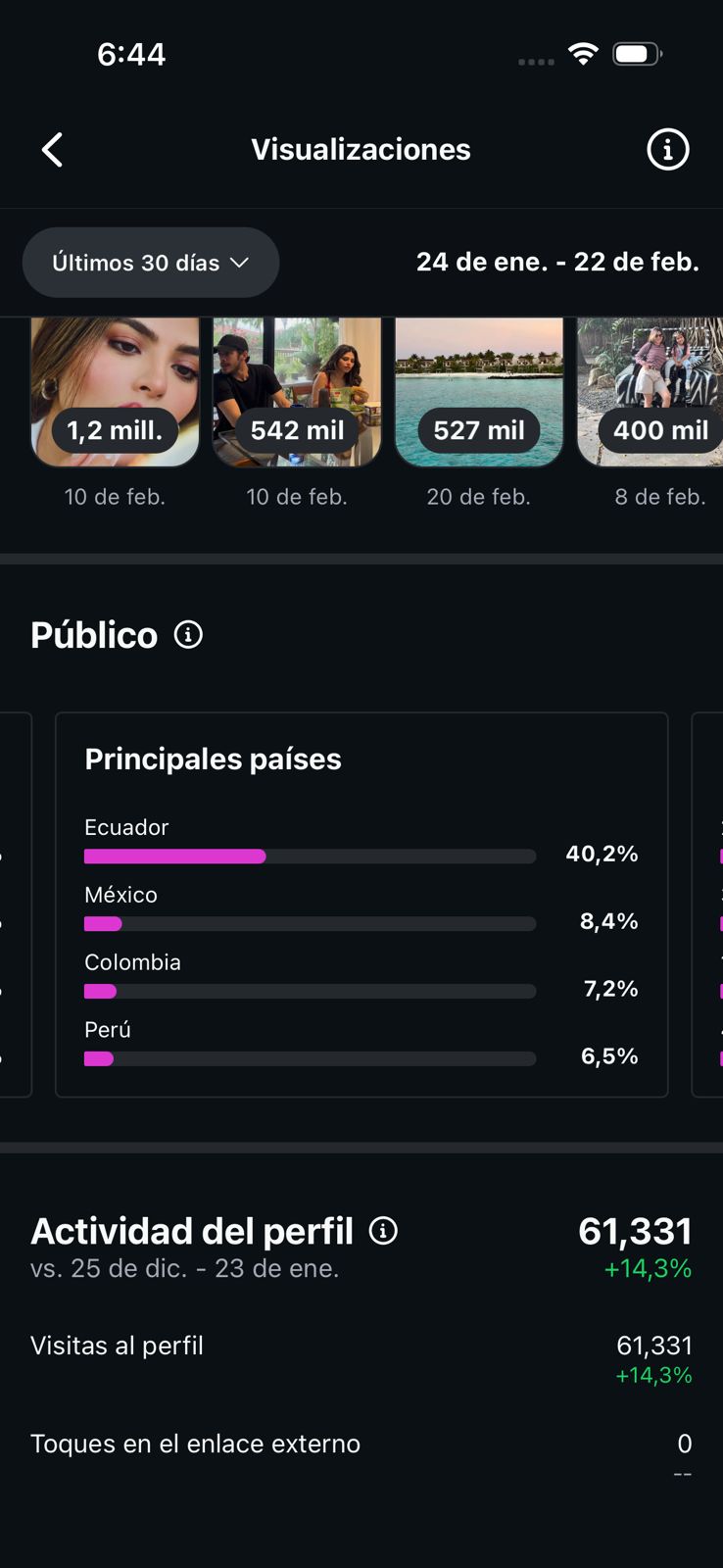Image resolution: width=723 pixels, height=1568 pixels.
Task: Open the 400 mil post thumbnail
Action: pos(651,392)
